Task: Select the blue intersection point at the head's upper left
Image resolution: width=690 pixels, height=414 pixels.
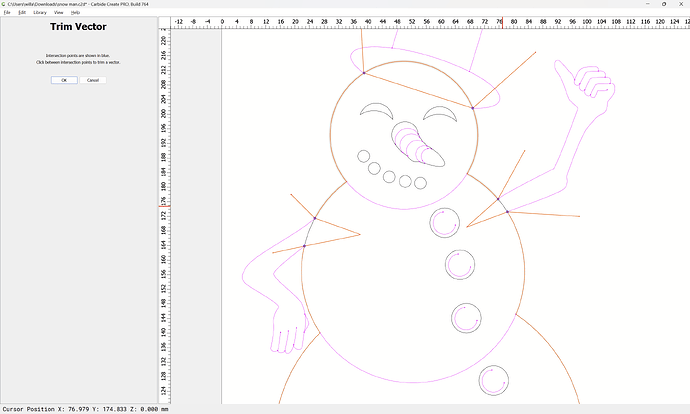Action: tap(364, 73)
